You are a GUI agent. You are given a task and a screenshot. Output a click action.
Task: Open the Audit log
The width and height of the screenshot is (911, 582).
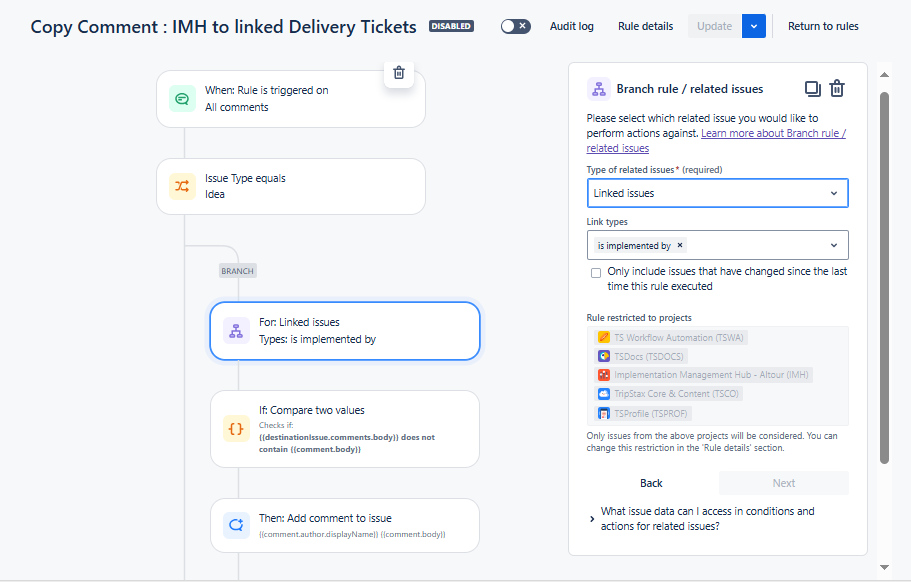(x=572, y=26)
